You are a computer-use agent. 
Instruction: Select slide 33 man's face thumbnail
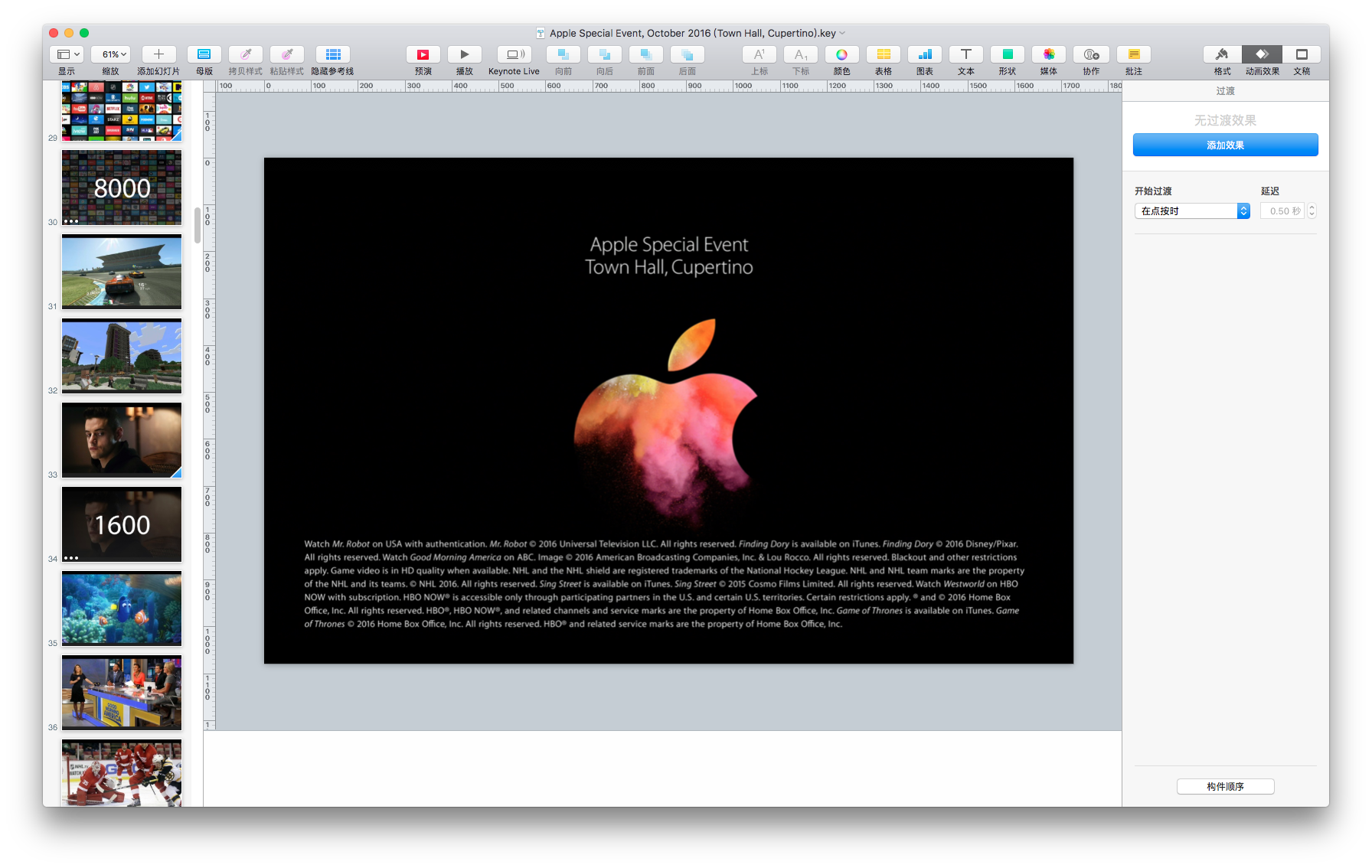pos(122,440)
